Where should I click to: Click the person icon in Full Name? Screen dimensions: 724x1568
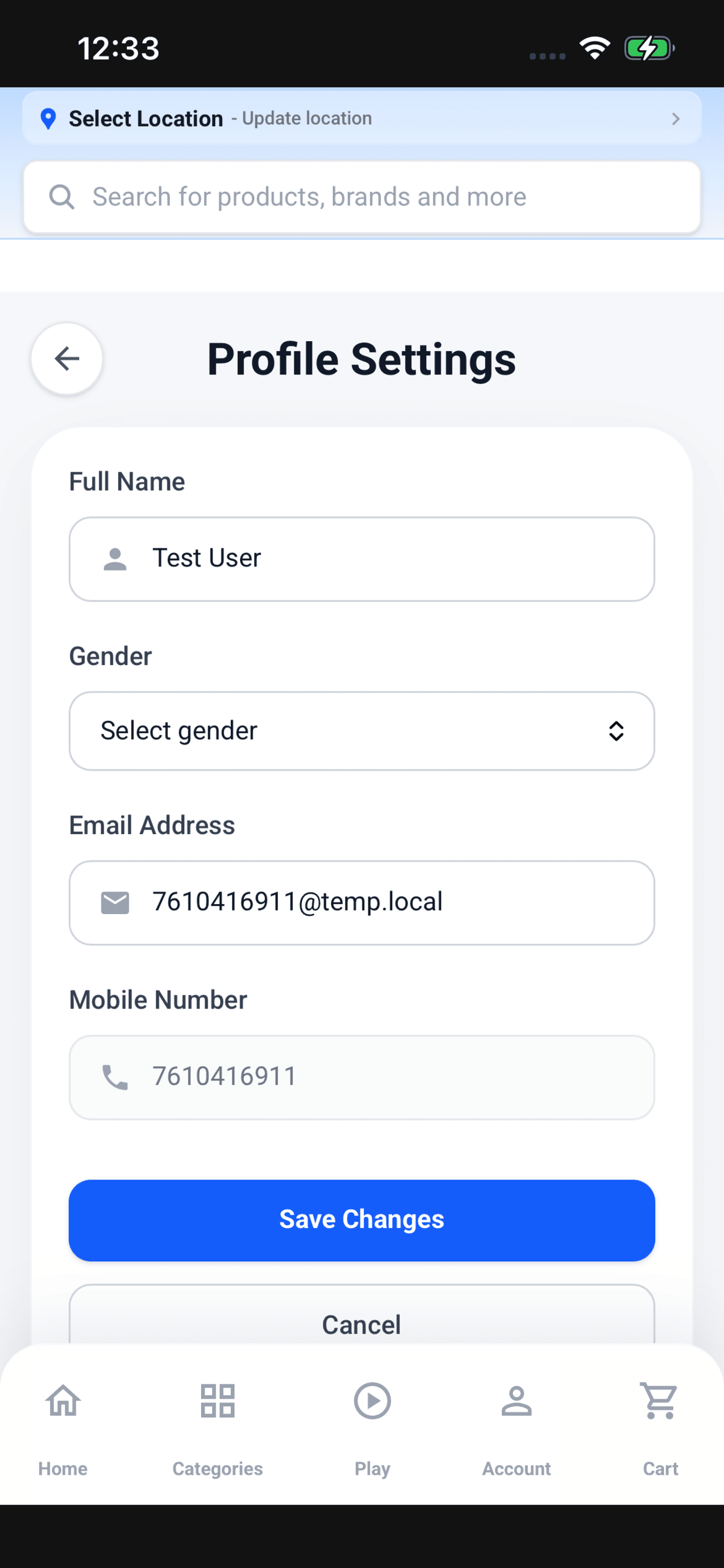pos(115,559)
